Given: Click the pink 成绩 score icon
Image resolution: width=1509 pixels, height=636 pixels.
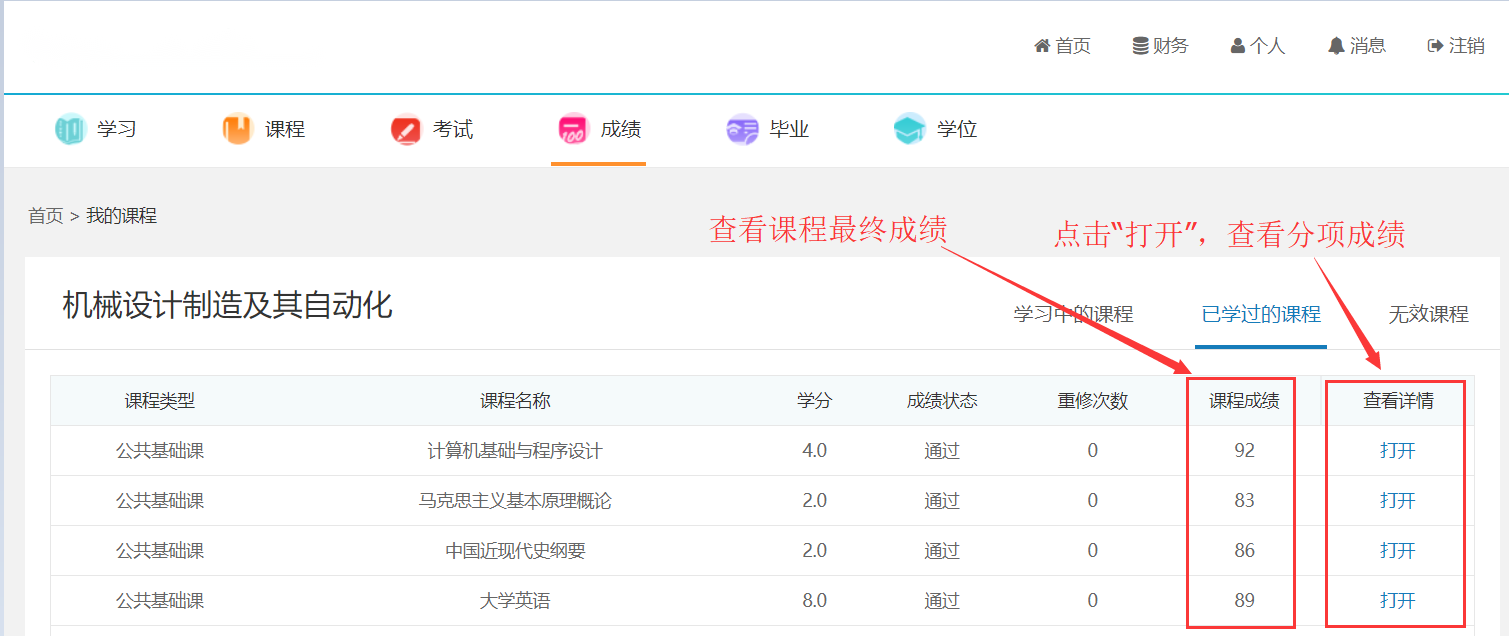Looking at the screenshot, I should pyautogui.click(x=574, y=130).
